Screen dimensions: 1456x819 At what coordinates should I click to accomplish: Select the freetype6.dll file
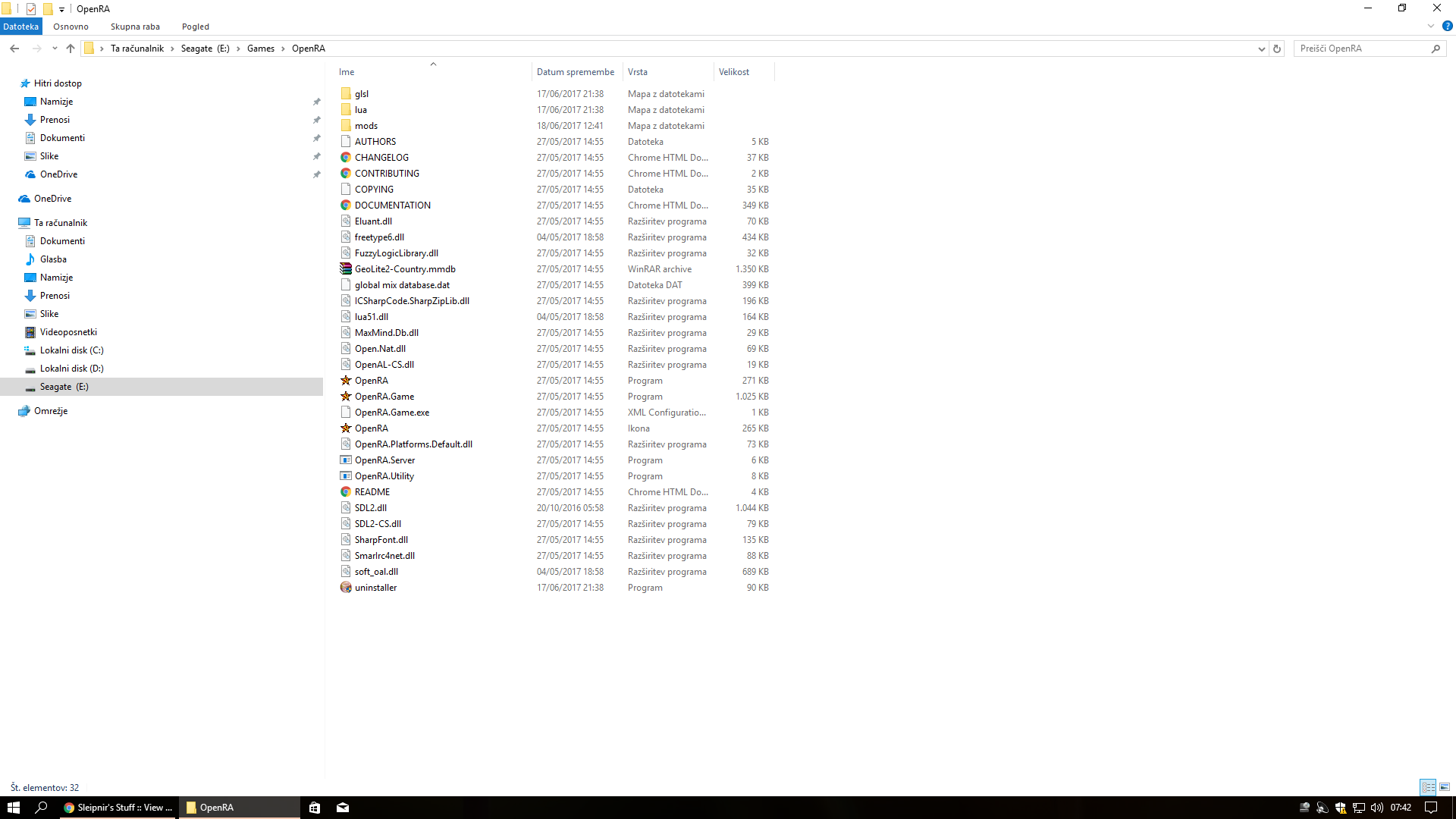point(379,237)
